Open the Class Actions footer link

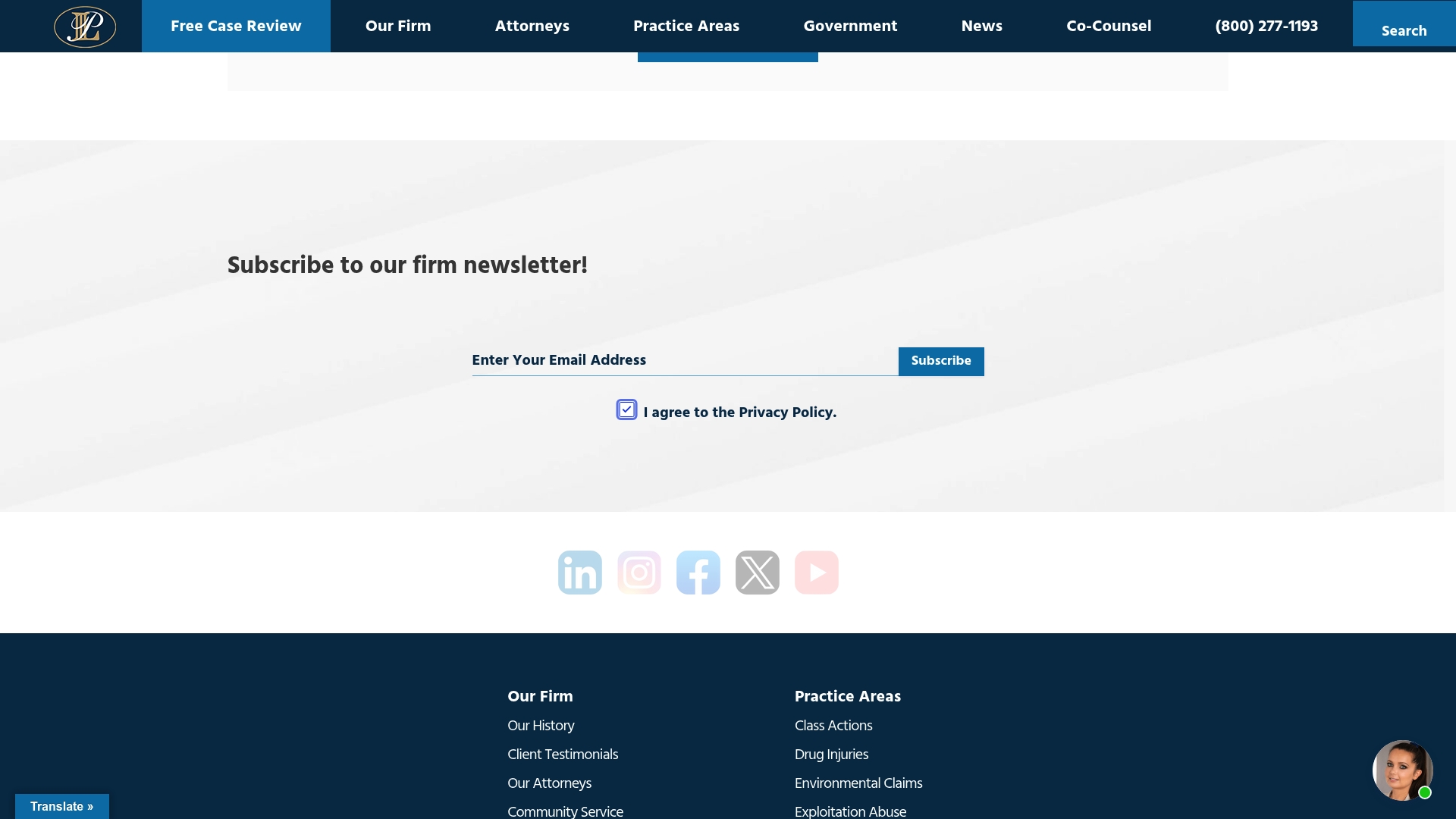(x=833, y=726)
